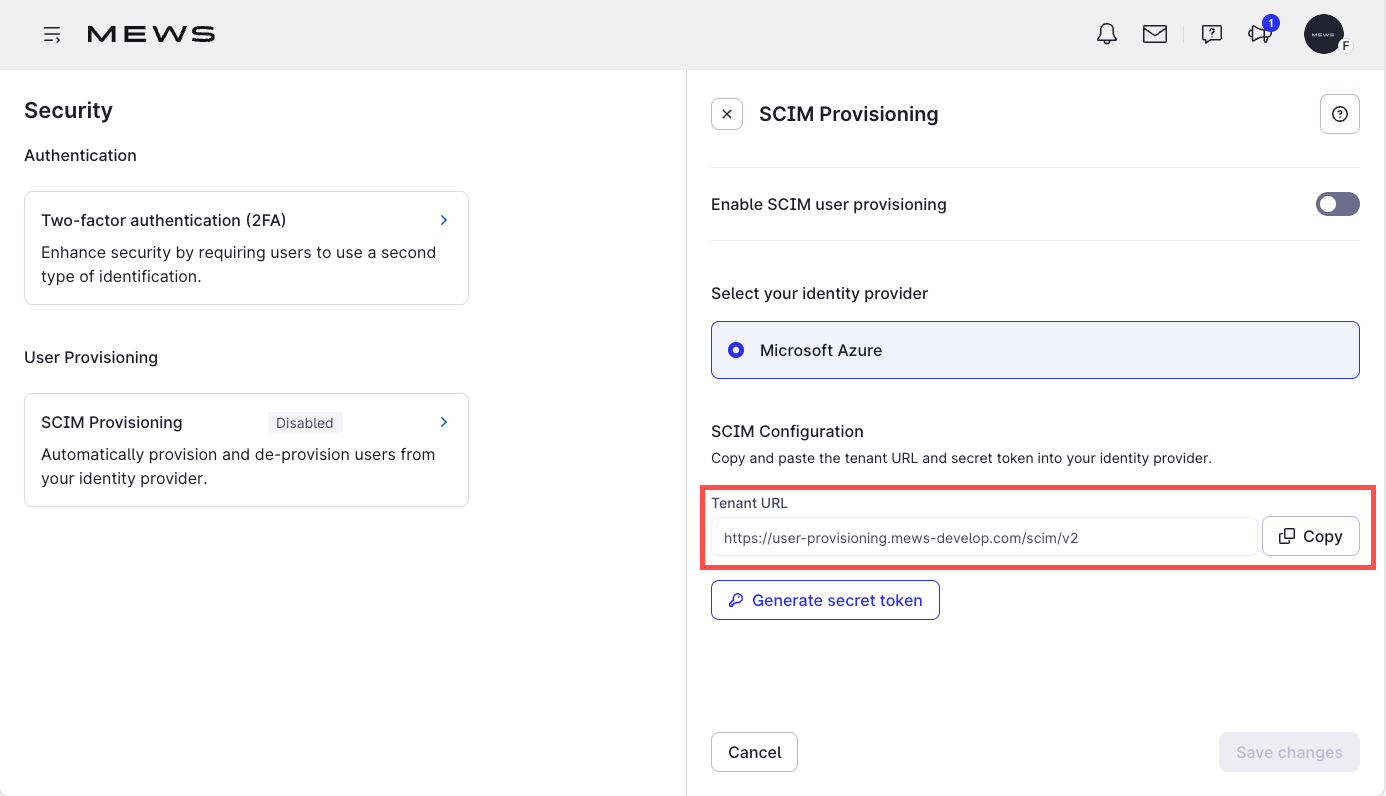
Task: Open the user profile avatar
Action: coord(1324,34)
